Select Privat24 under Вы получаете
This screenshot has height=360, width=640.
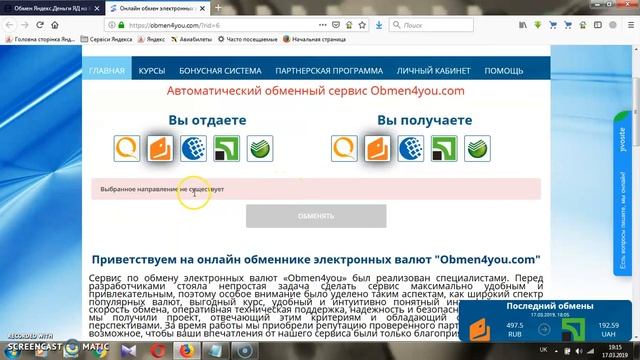coord(444,149)
